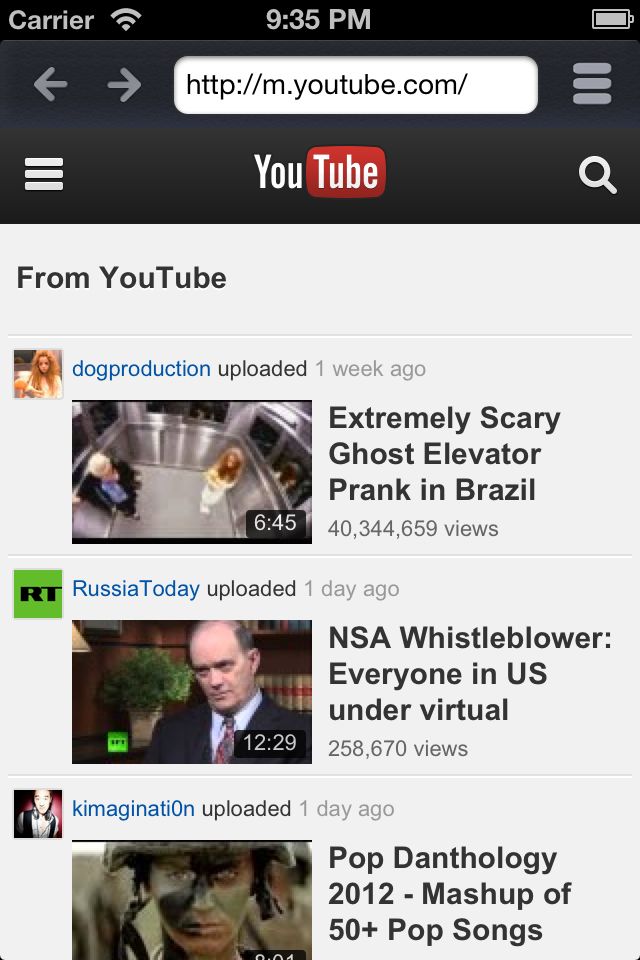Open dogproduction channel link
Viewport: 640px width, 960px height.
pos(141,369)
